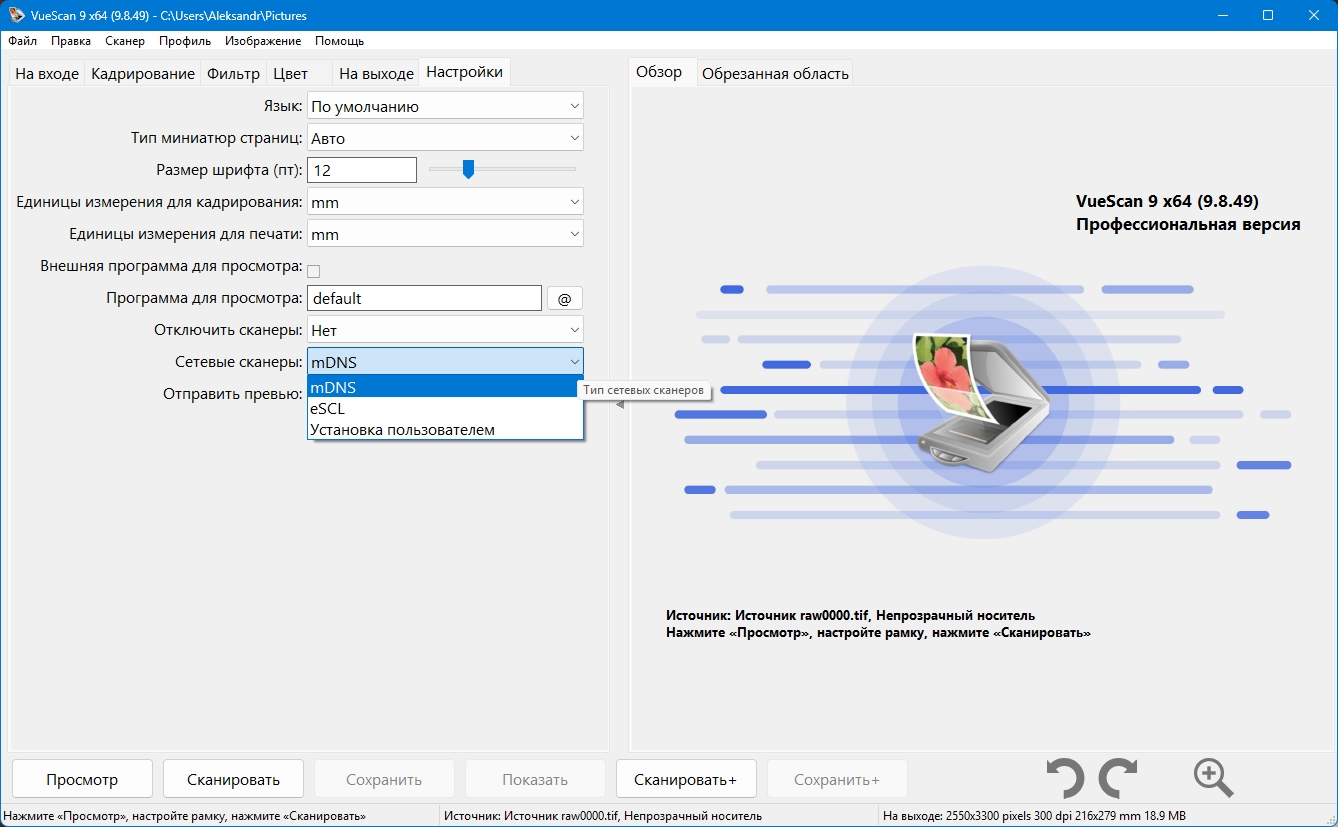
Task: Click the Отправить превью label
Action: pos(233,393)
